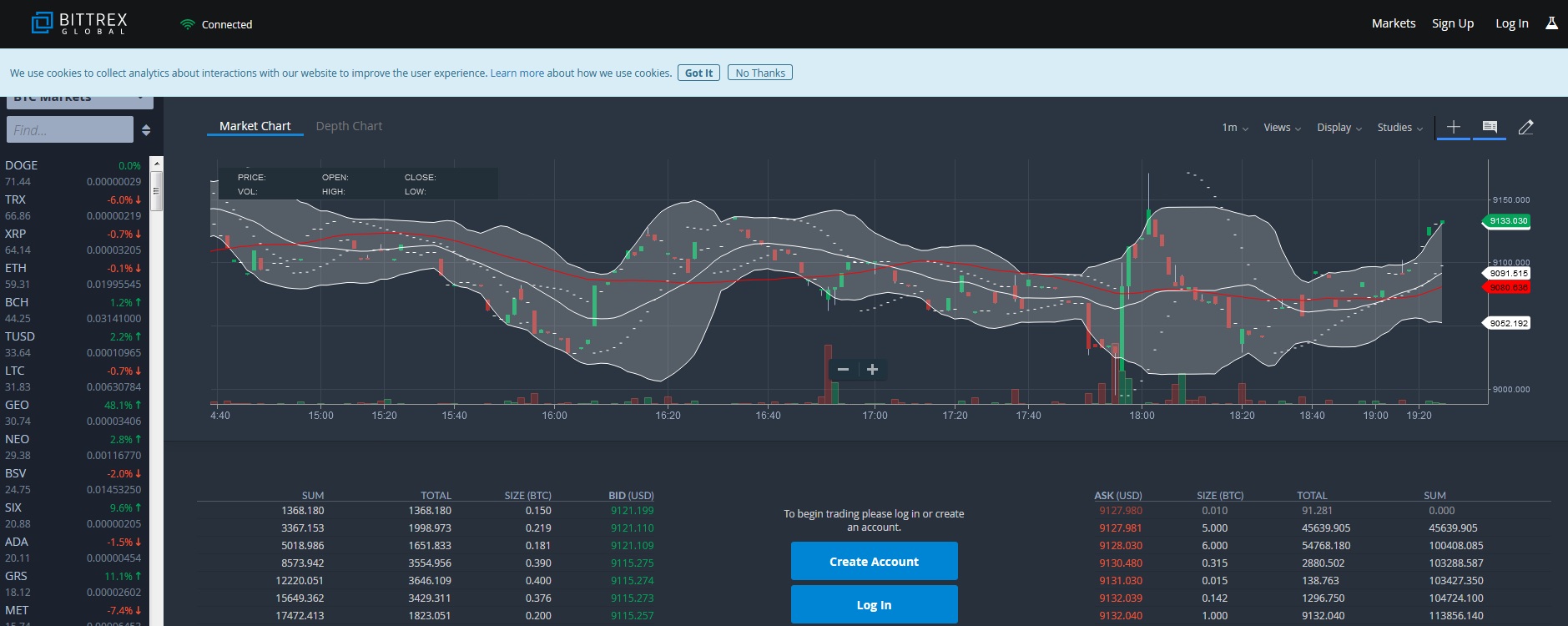The height and width of the screenshot is (626, 1568).
Task: Expand the Views dropdown
Action: [1283, 128]
